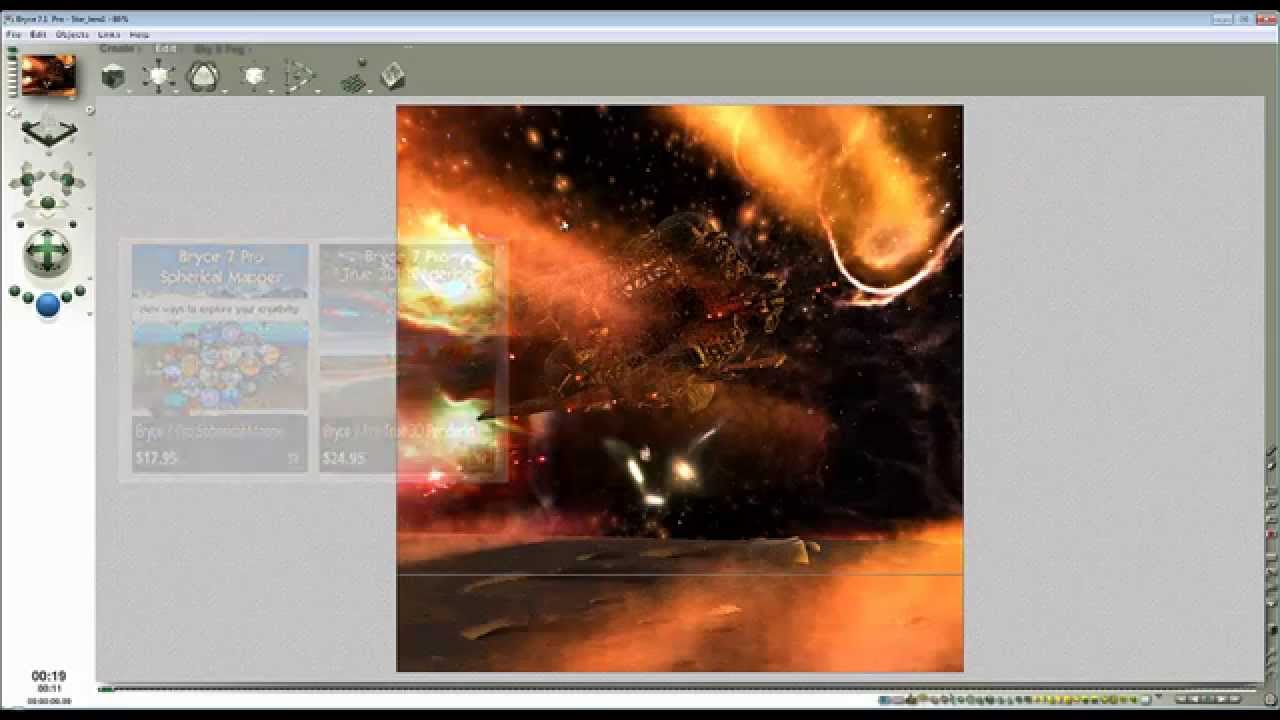The image size is (1280, 720).
Task: Select the Align tool icon
Action: click(298, 76)
